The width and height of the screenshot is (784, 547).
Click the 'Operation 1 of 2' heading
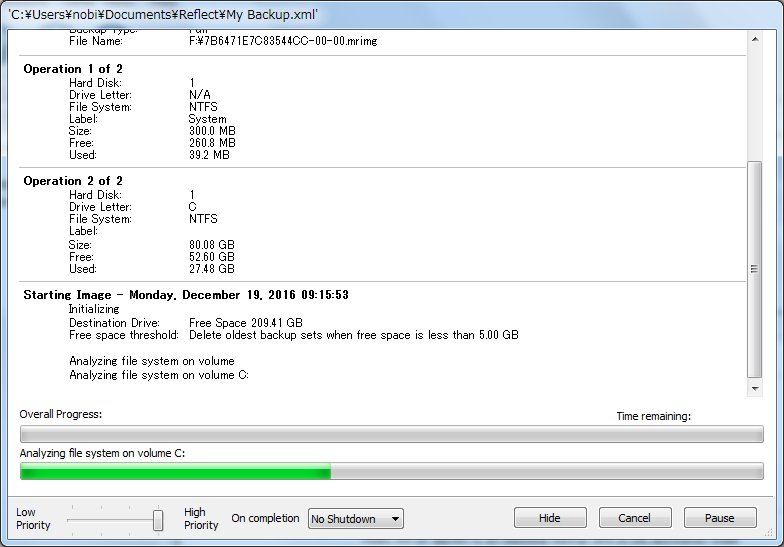coord(73,69)
